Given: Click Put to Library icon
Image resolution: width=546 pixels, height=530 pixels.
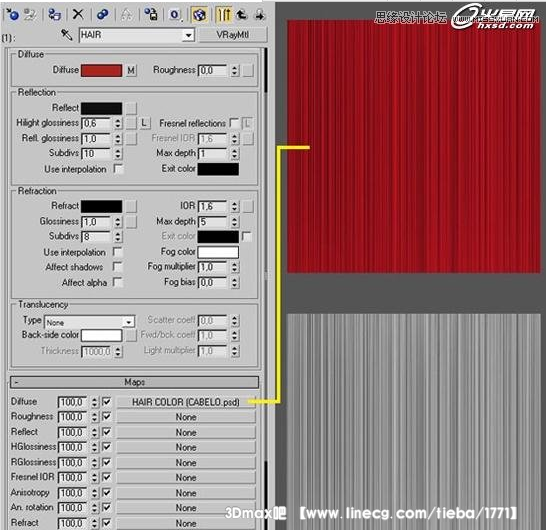Looking at the screenshot, I should tap(151, 15).
